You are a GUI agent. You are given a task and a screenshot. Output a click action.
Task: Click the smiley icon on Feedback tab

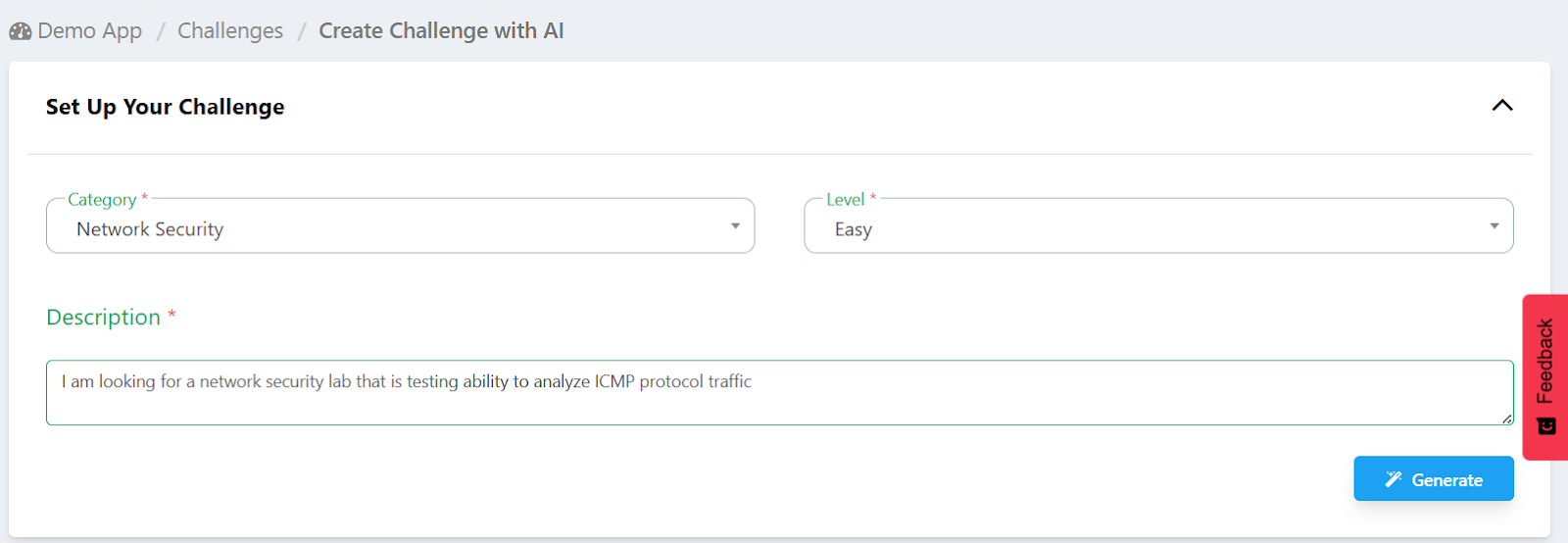coord(1546,425)
